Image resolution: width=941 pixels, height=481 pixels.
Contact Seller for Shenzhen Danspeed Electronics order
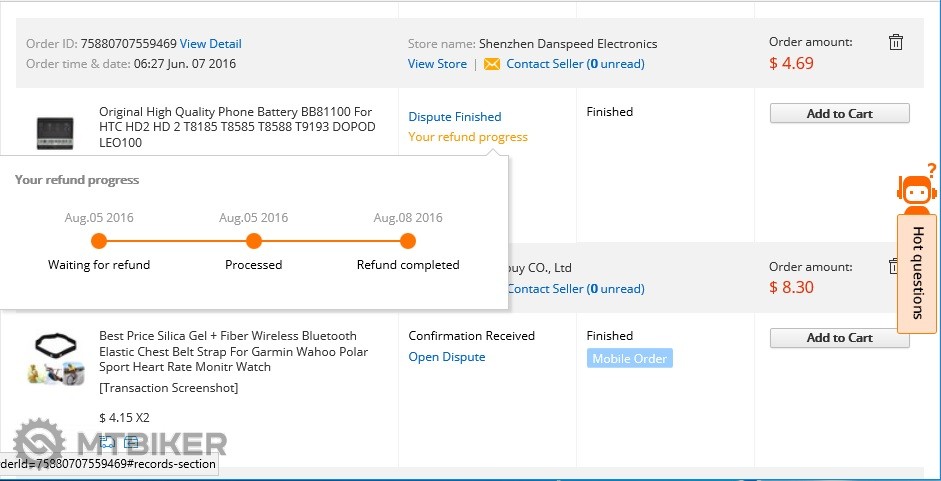pyautogui.click(x=575, y=64)
